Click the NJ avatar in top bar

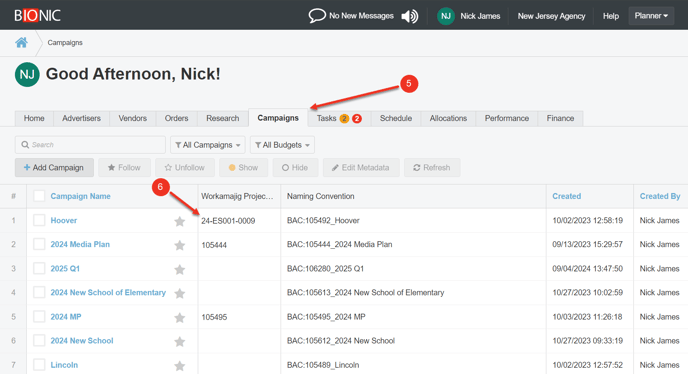click(446, 16)
